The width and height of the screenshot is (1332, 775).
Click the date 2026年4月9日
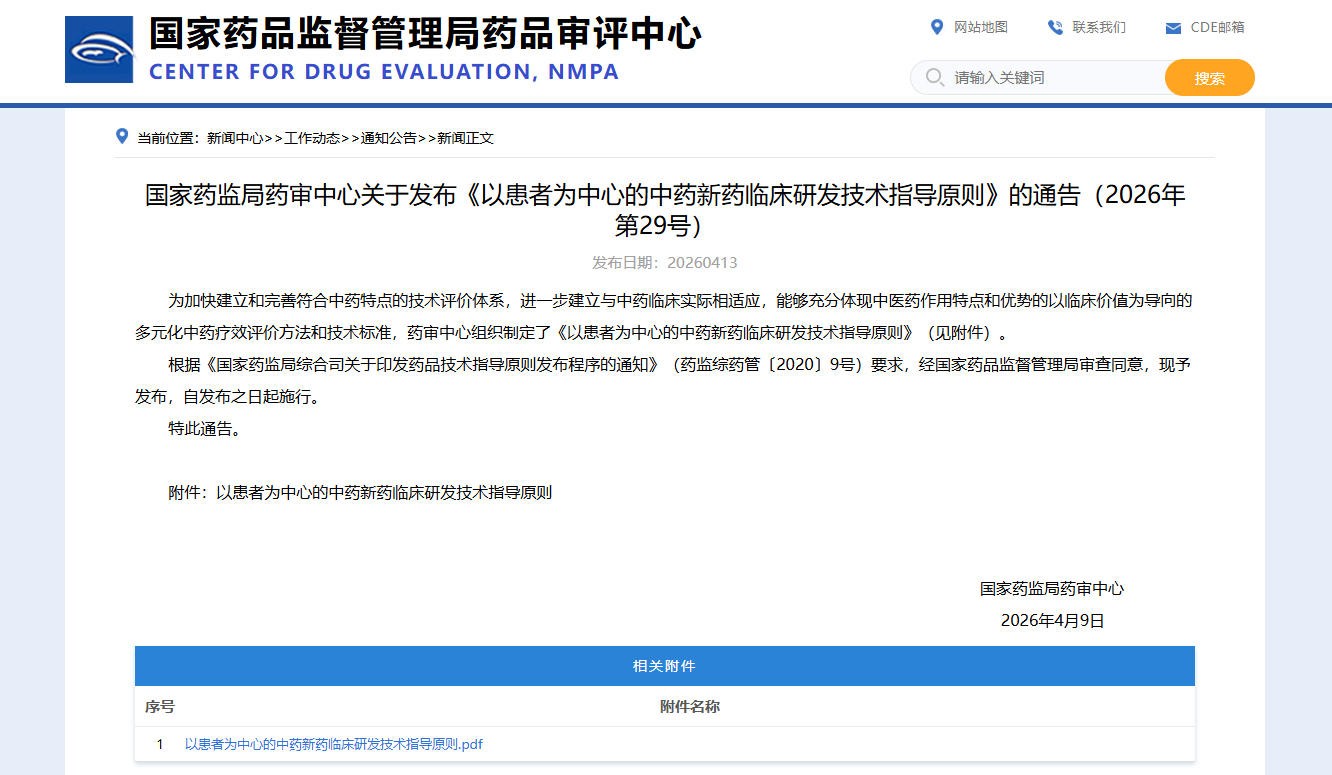(1053, 621)
